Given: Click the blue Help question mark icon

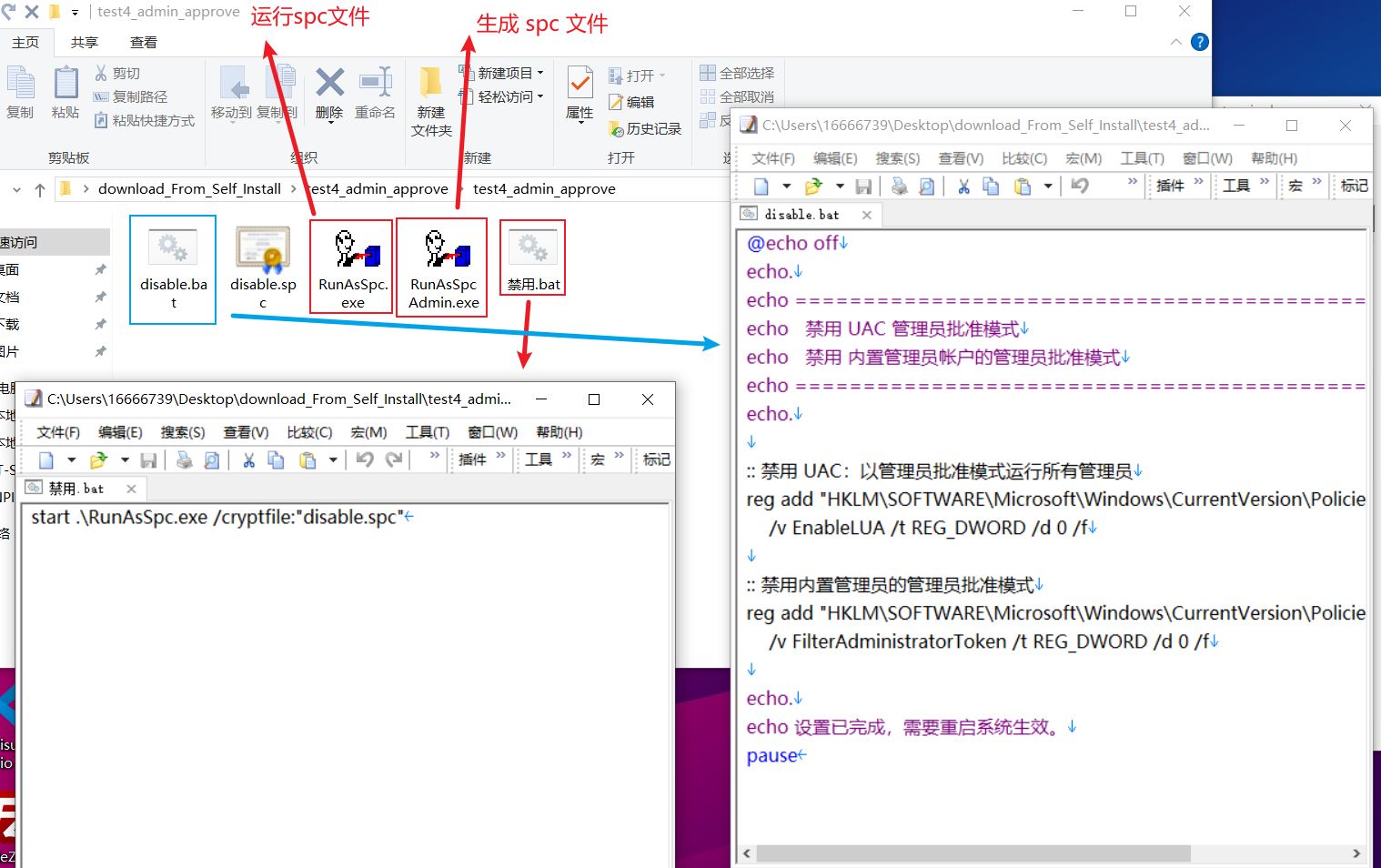Looking at the screenshot, I should [1200, 42].
